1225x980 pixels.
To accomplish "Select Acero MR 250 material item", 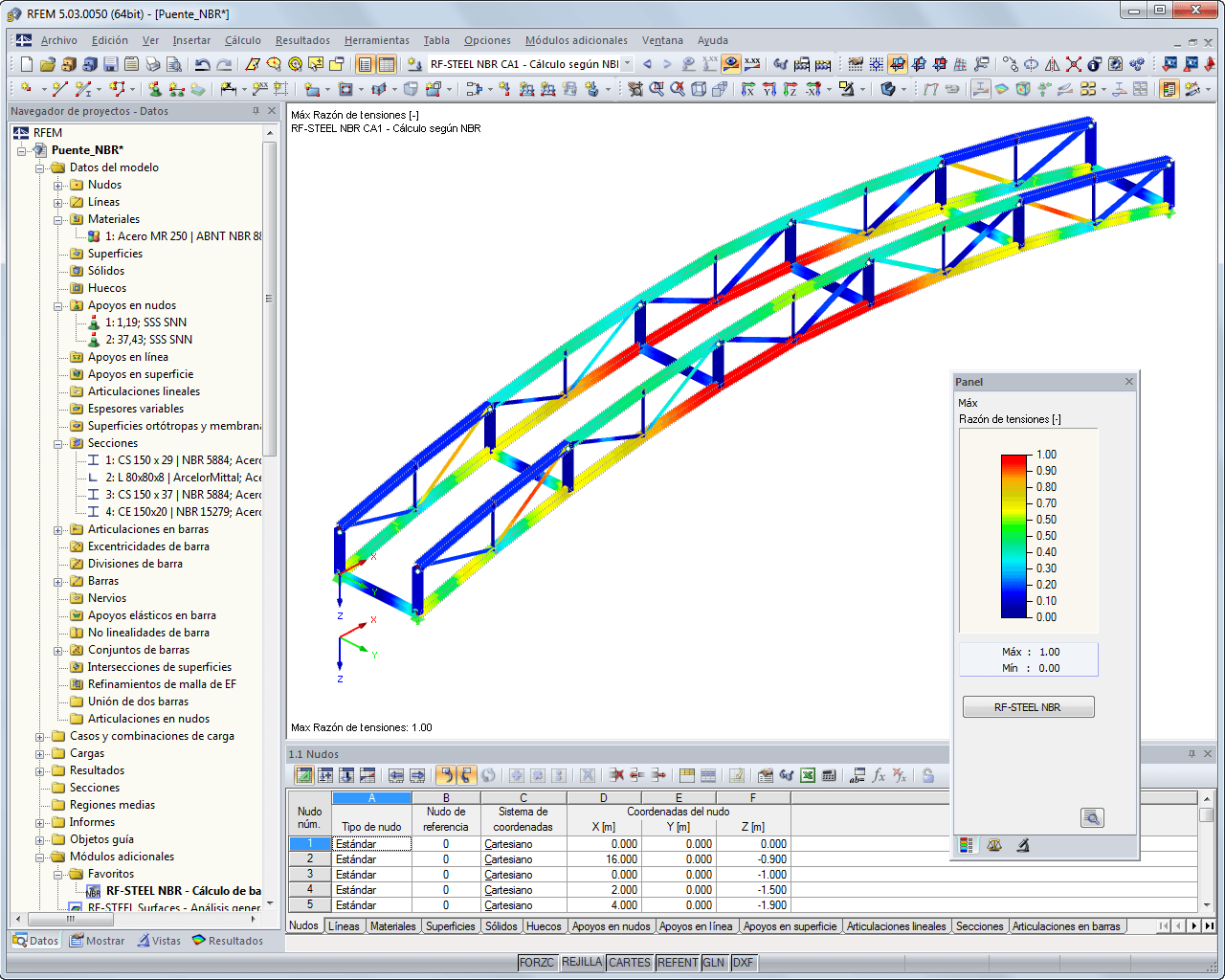I will tap(174, 236).
